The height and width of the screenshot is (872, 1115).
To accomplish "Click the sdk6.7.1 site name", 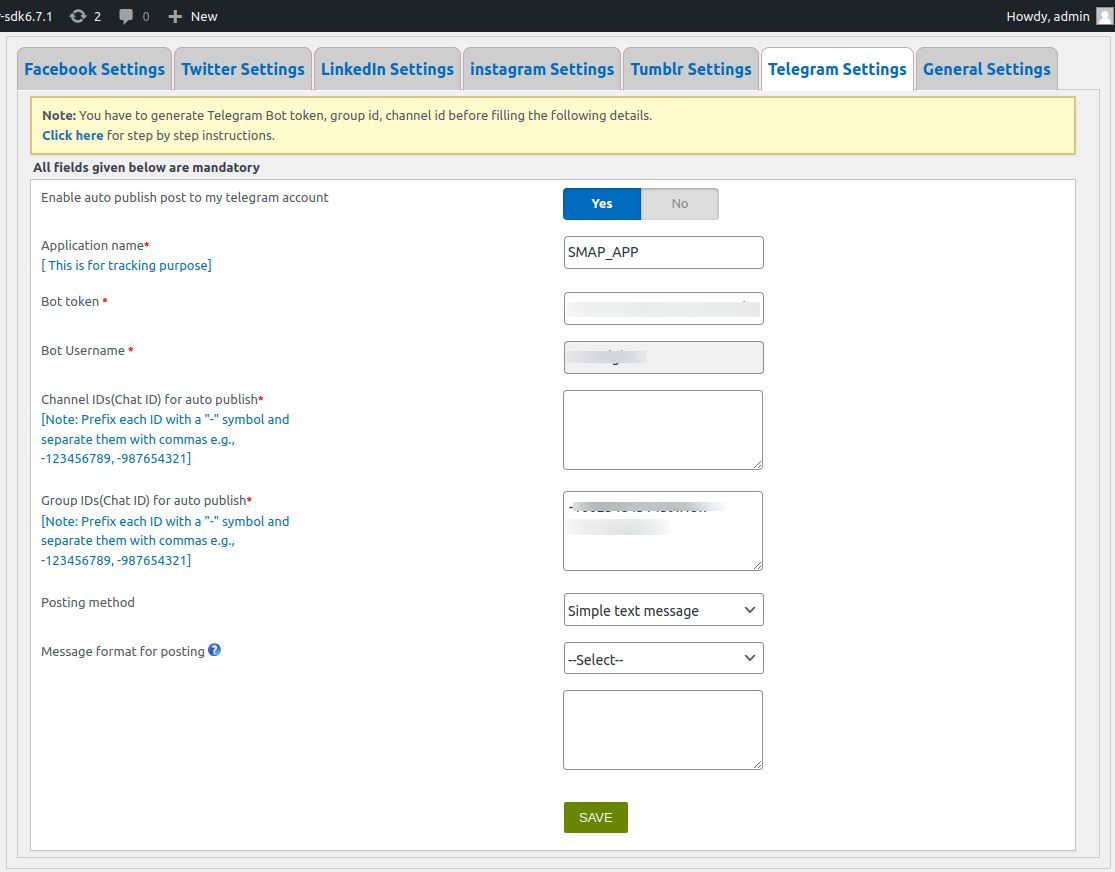I will 26,16.
